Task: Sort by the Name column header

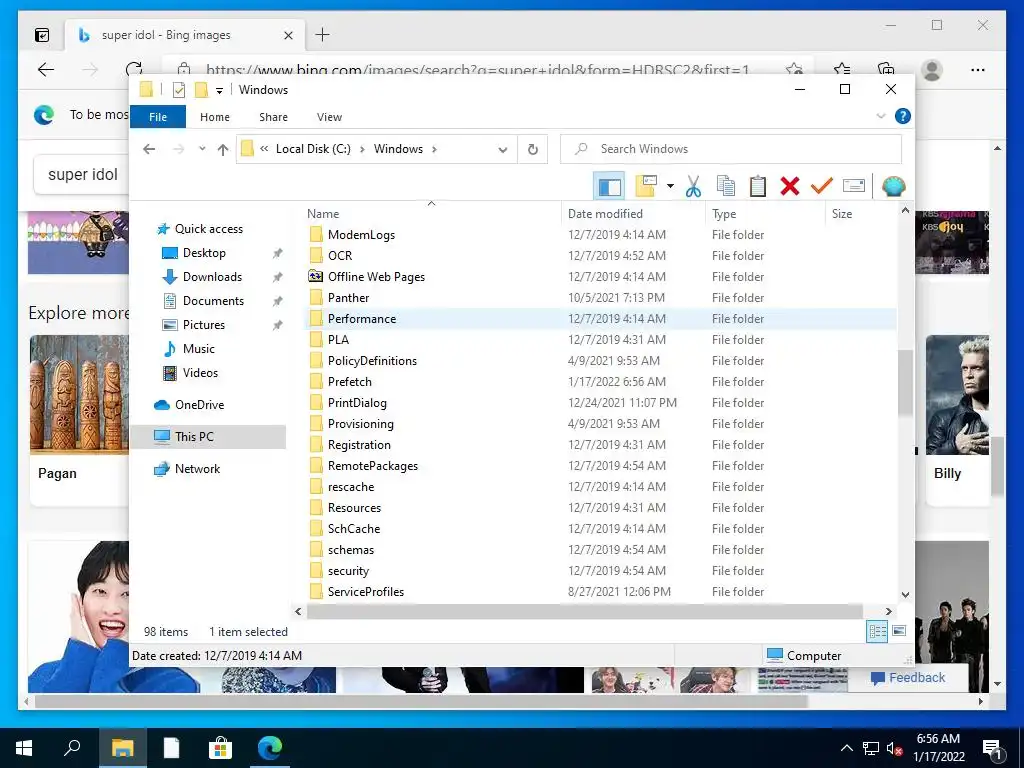Action: (431, 214)
